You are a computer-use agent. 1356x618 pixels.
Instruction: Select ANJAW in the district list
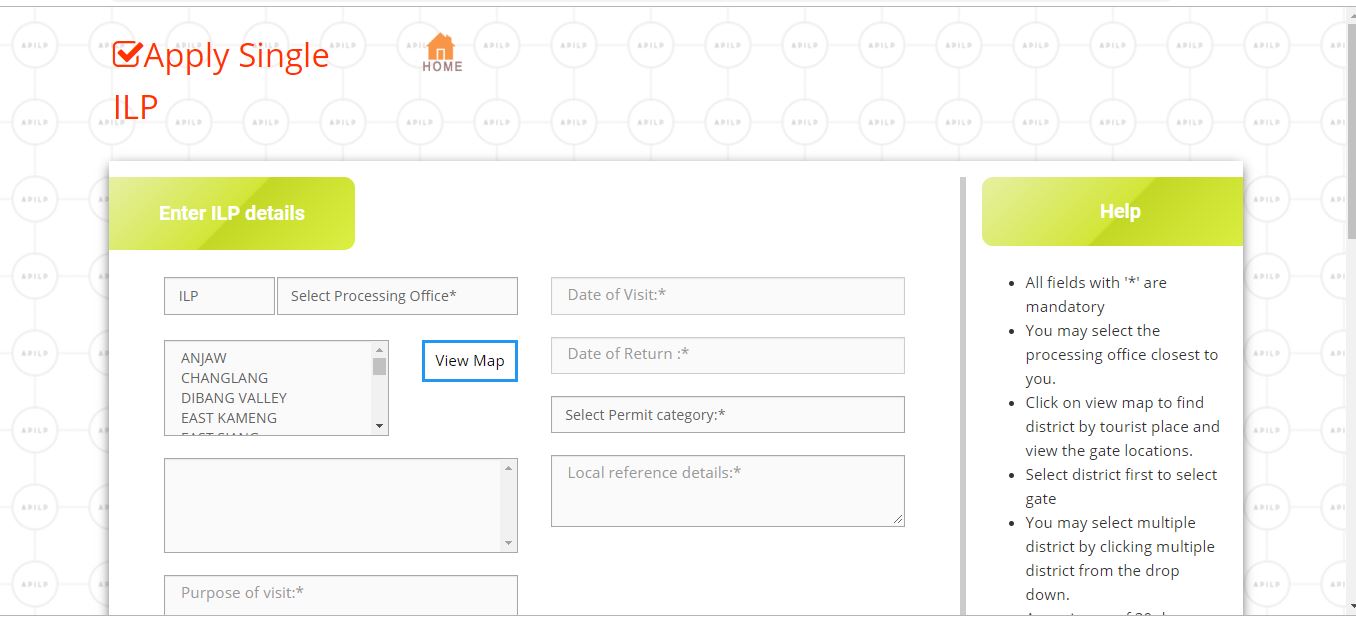click(204, 358)
